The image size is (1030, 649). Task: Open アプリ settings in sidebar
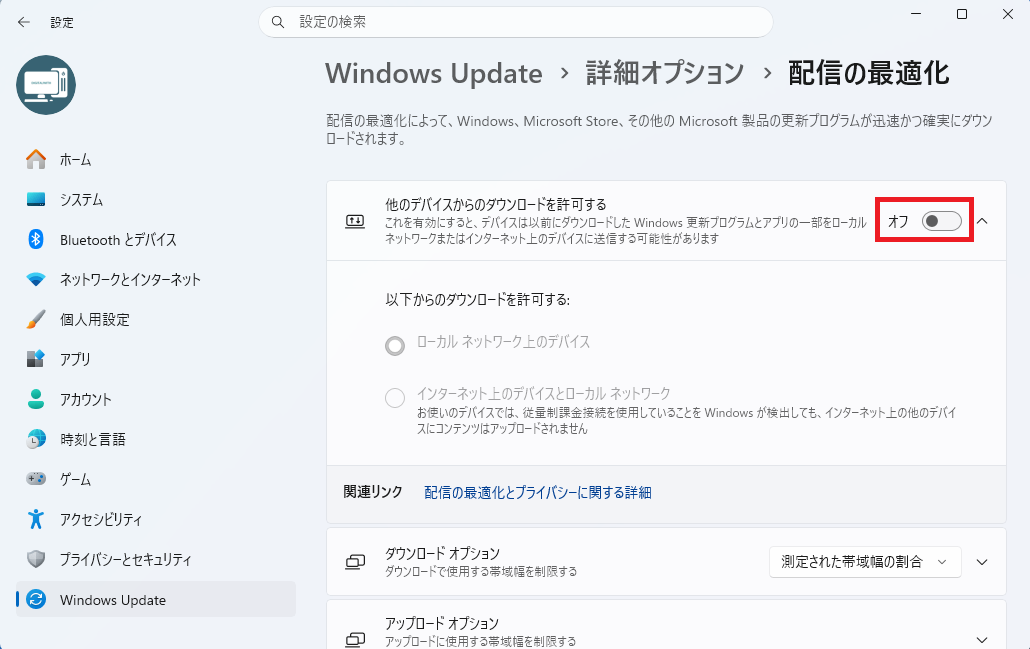[156, 359]
